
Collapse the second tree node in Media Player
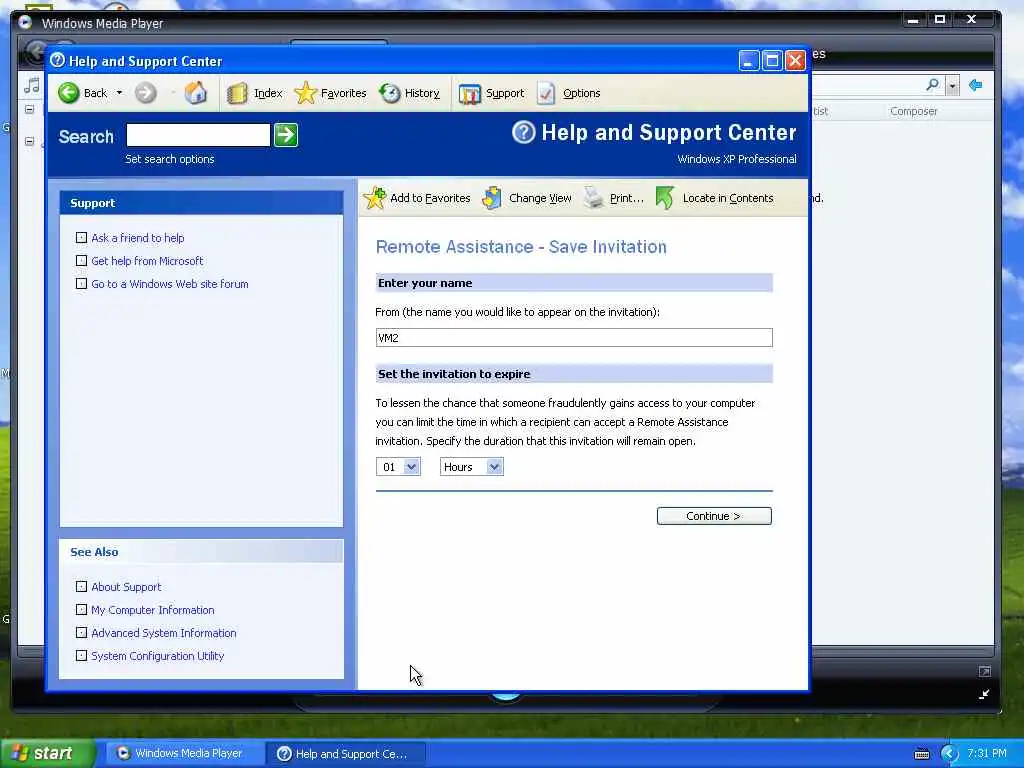pos(29,141)
